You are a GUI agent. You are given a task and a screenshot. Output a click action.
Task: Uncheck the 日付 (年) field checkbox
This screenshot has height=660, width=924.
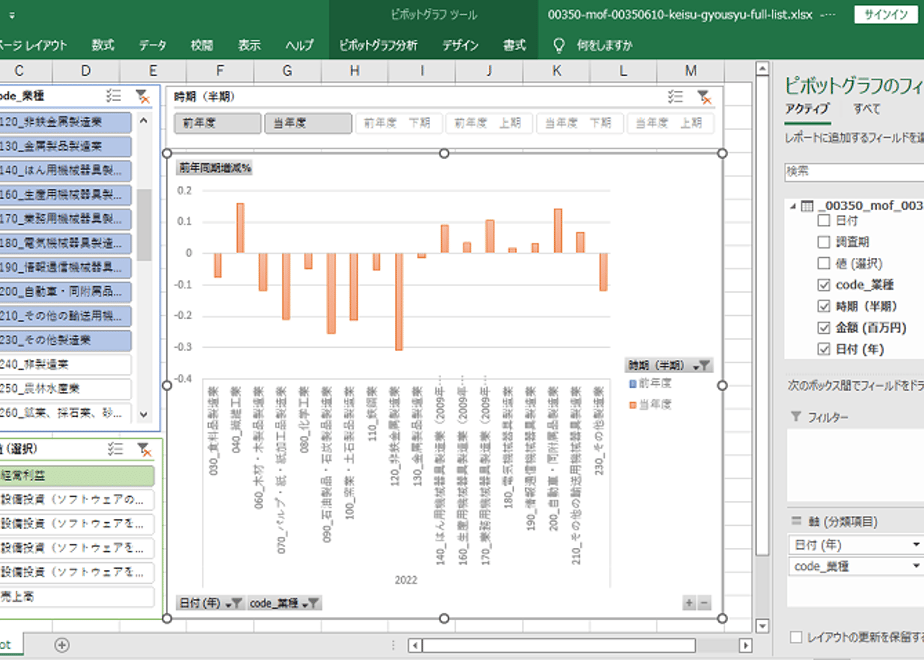point(824,349)
